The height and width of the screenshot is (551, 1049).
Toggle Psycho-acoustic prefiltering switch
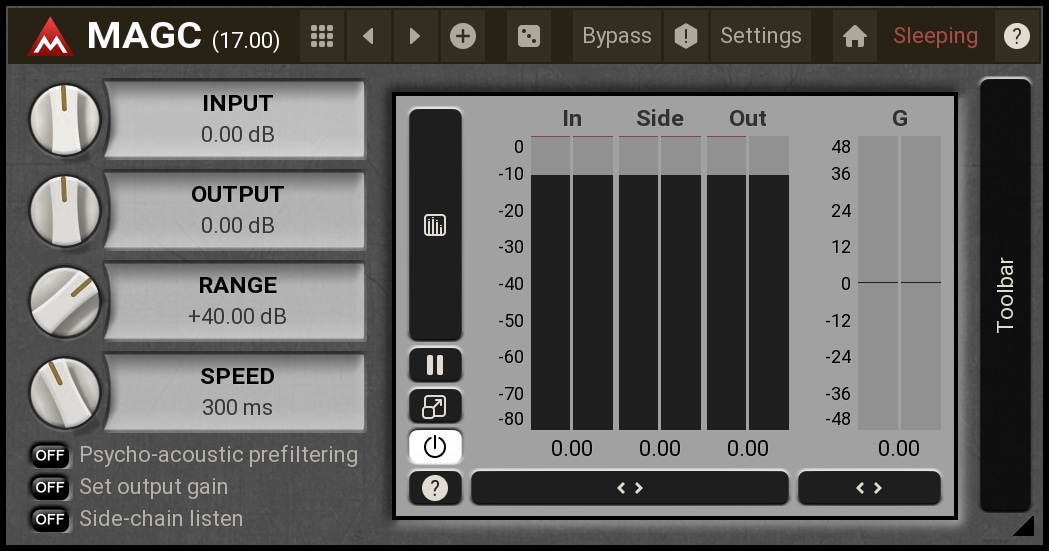tap(49, 455)
